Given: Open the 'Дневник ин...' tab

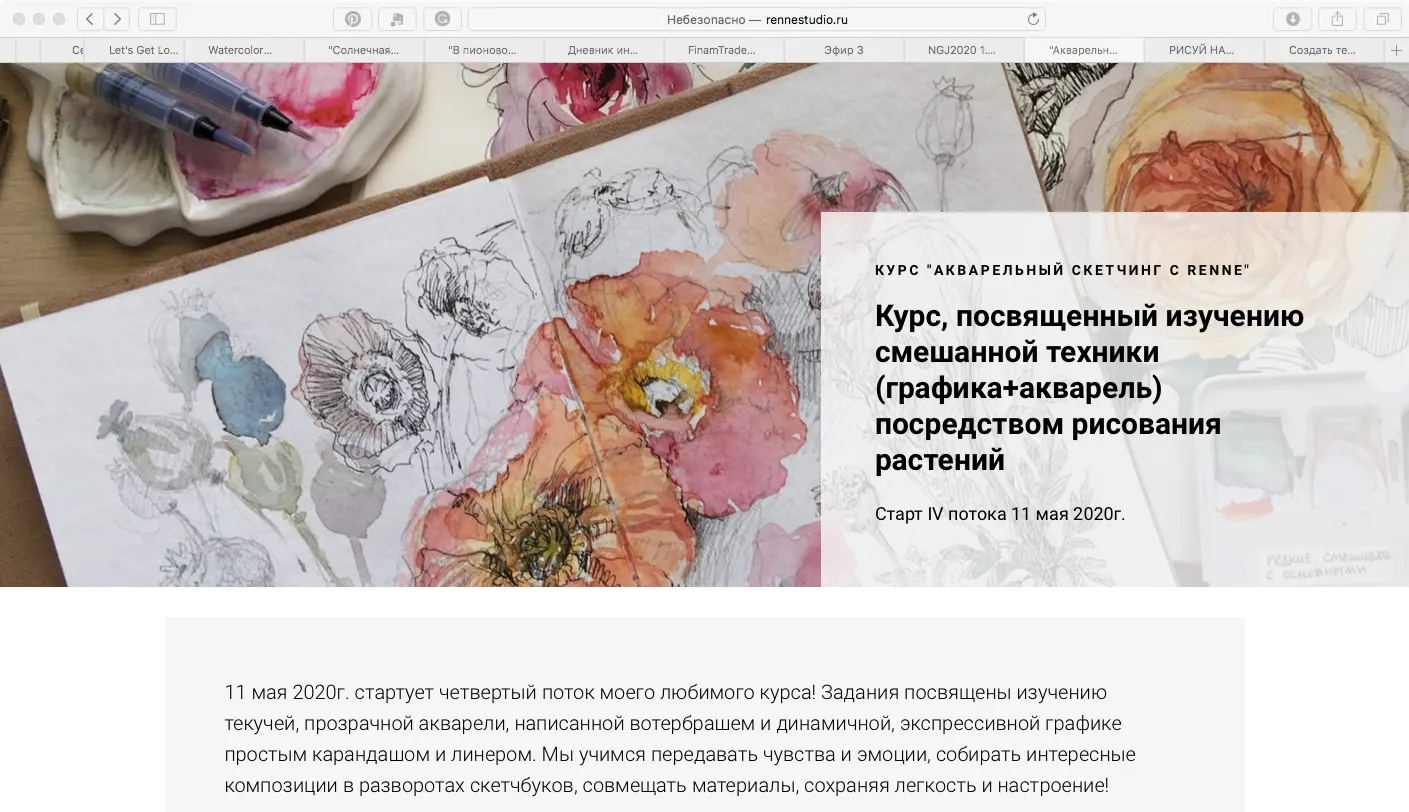Looking at the screenshot, I should tap(604, 49).
